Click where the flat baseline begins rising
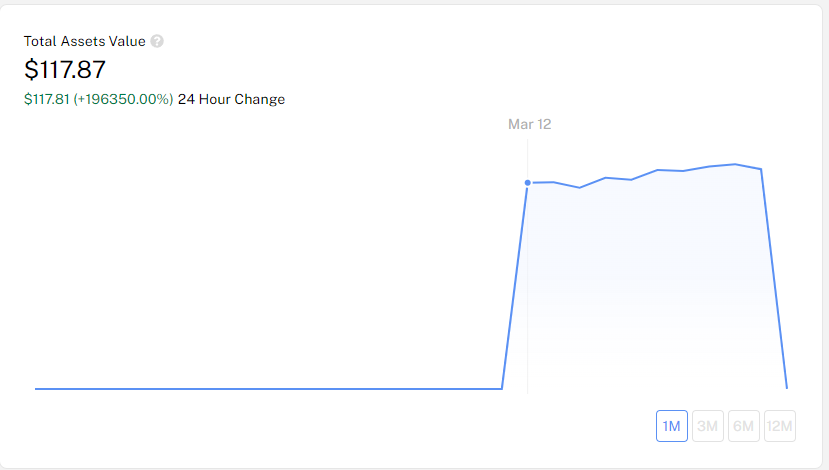This screenshot has width=829, height=470. [502, 389]
